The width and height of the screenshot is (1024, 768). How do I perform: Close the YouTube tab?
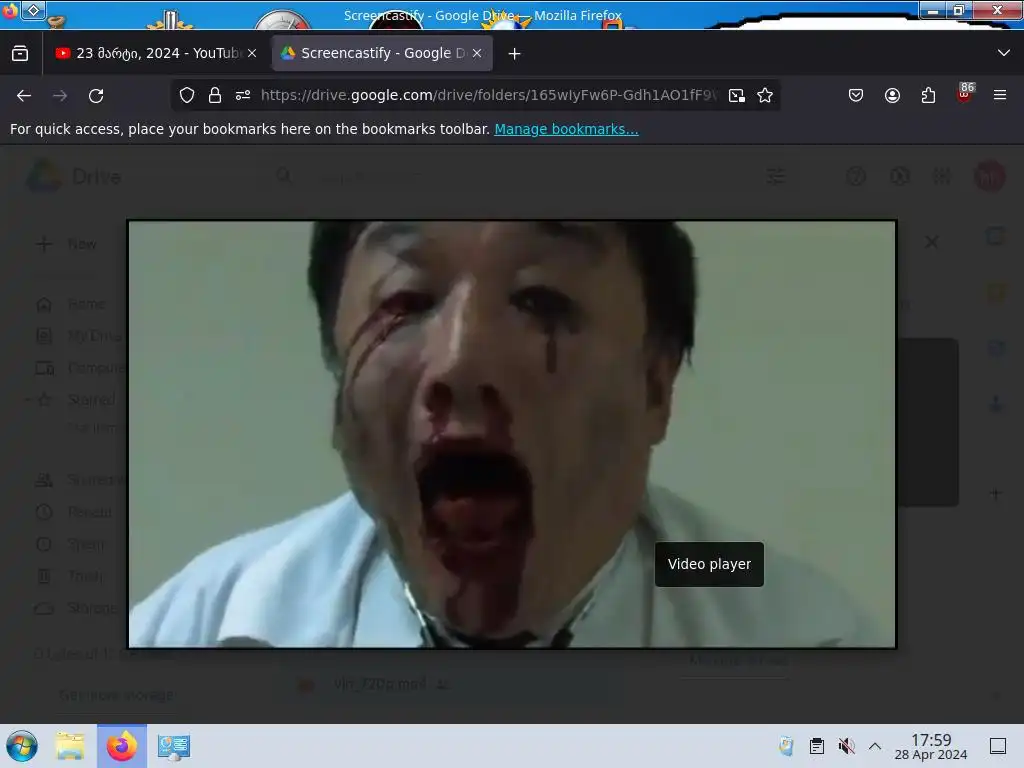click(x=252, y=53)
